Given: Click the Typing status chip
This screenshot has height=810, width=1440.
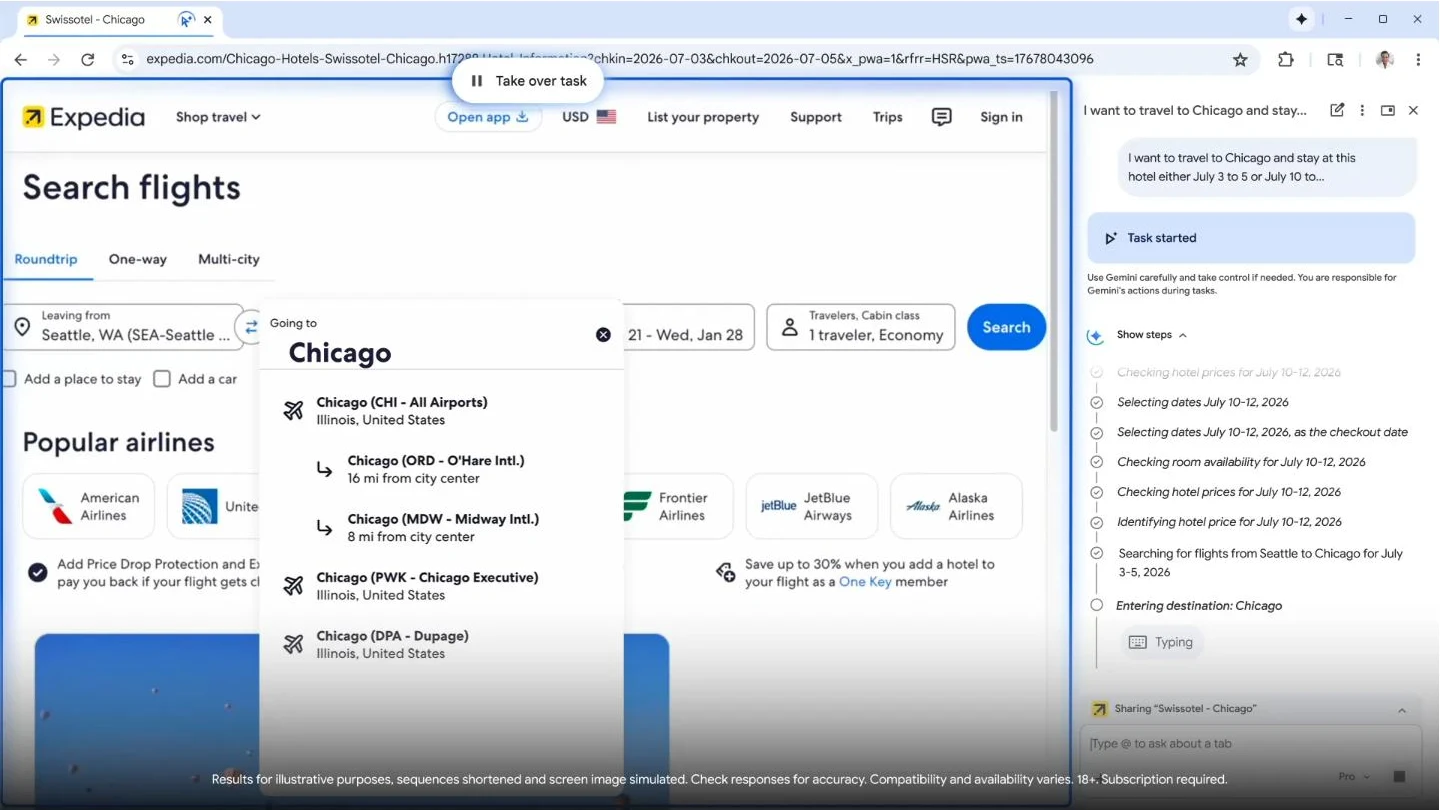Looking at the screenshot, I should point(1161,643).
